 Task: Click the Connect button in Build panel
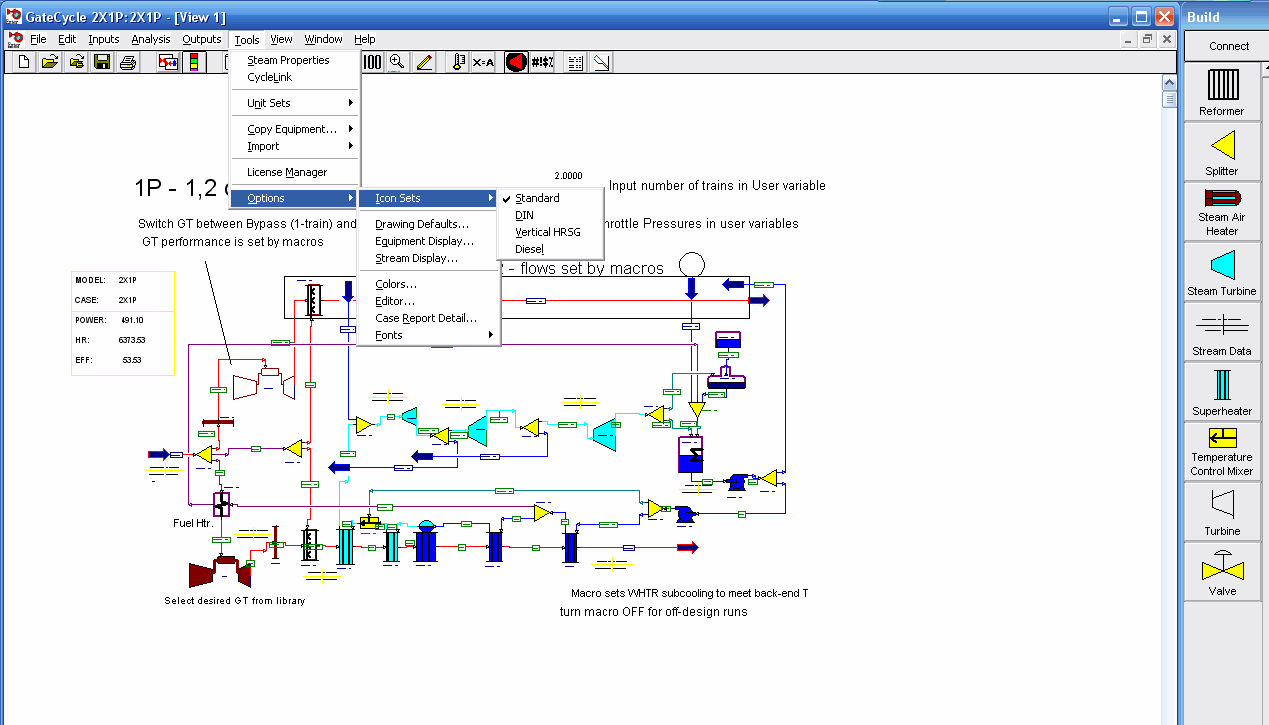coord(1228,46)
